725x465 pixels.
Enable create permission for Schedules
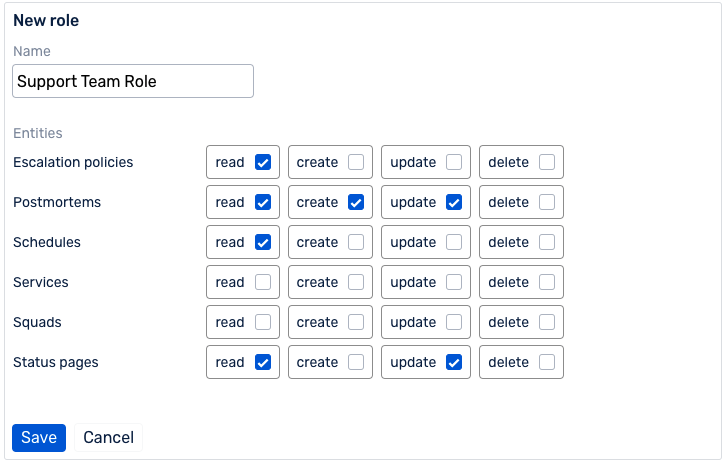tap(356, 242)
